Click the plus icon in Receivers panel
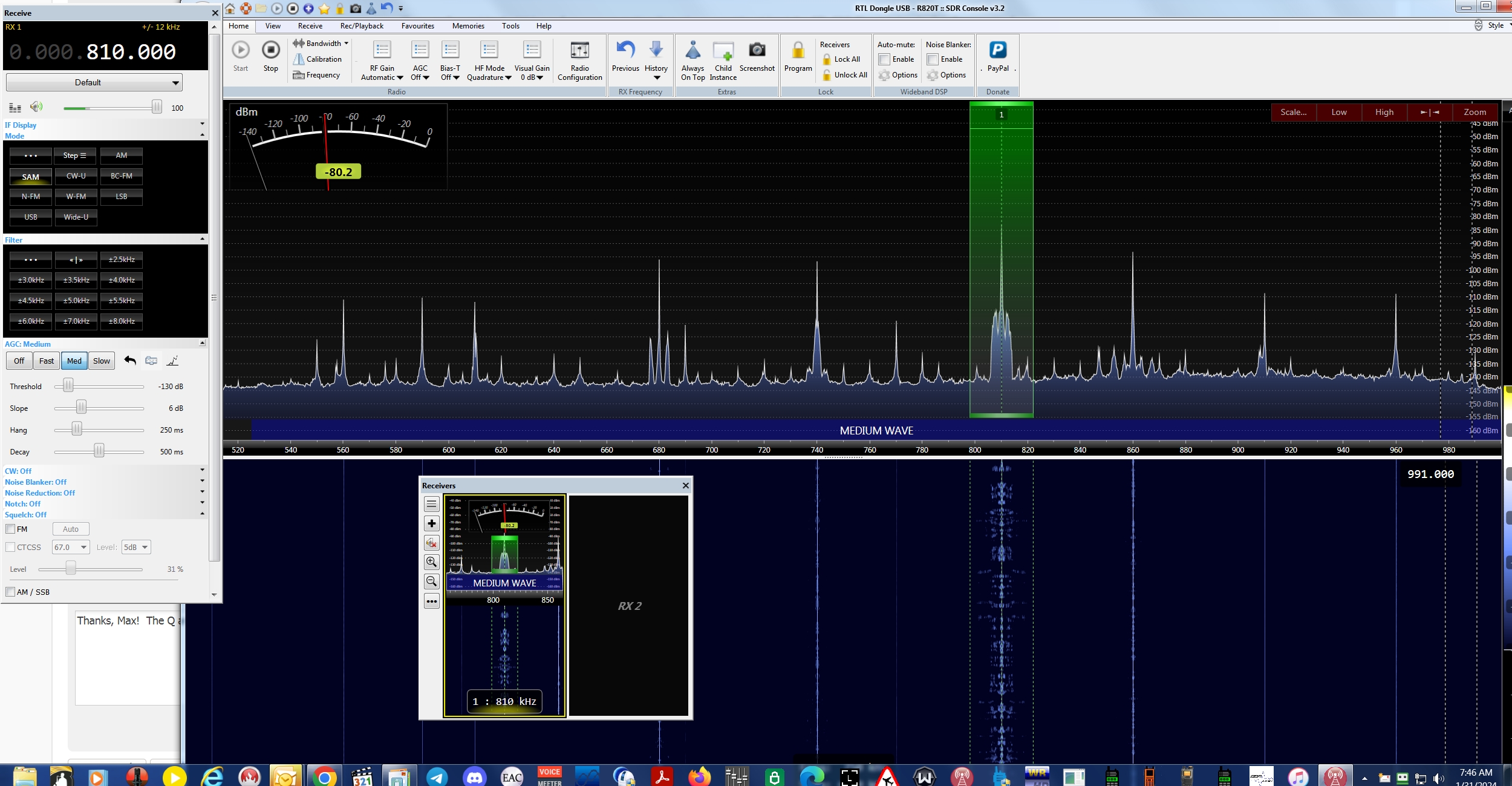The image size is (1512, 786). pos(431,523)
